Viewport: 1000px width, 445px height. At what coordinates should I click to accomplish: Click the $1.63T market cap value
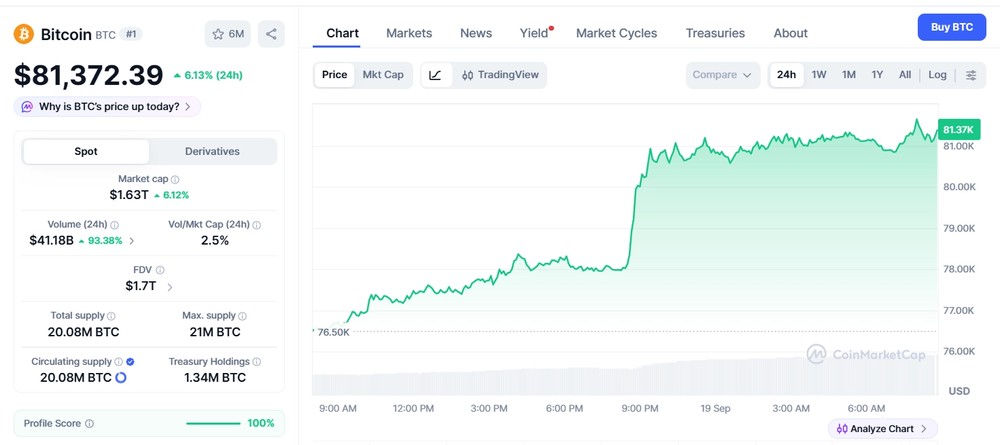[129, 195]
